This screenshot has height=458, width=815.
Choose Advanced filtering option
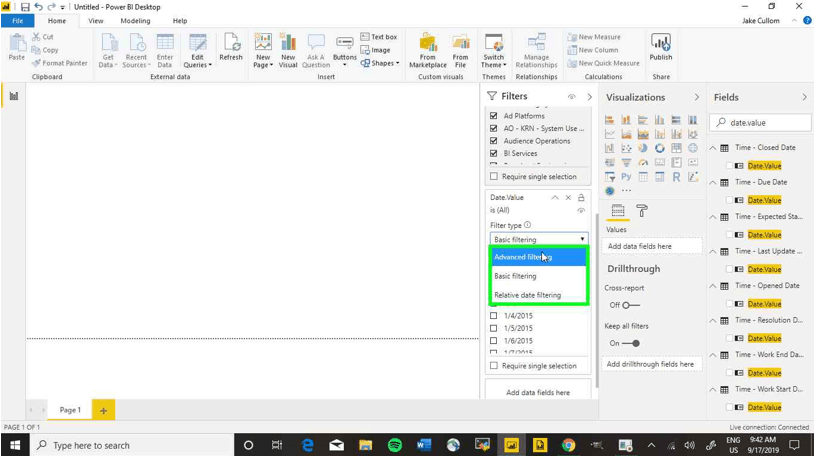click(539, 257)
